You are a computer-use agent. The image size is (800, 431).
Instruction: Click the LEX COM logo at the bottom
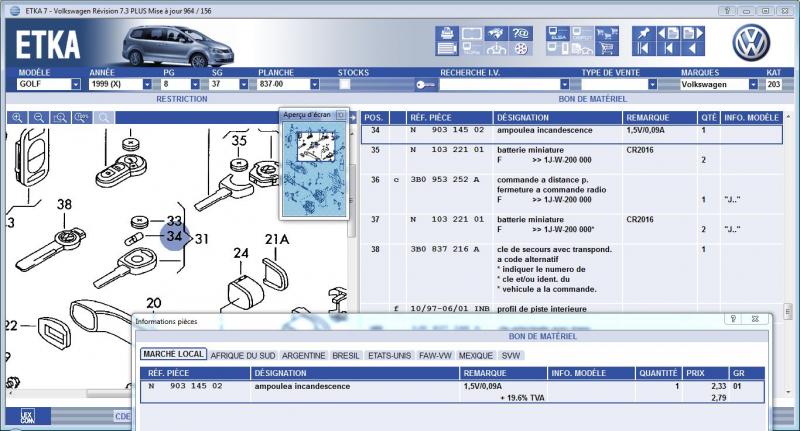tap(28, 417)
